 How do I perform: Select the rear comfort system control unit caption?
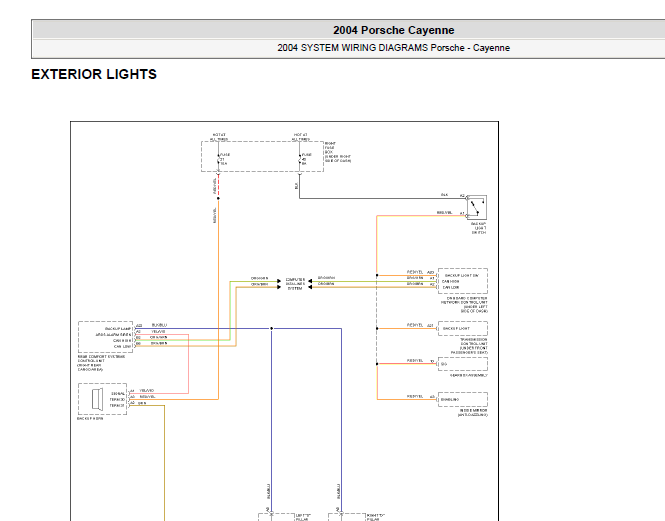tap(101, 363)
